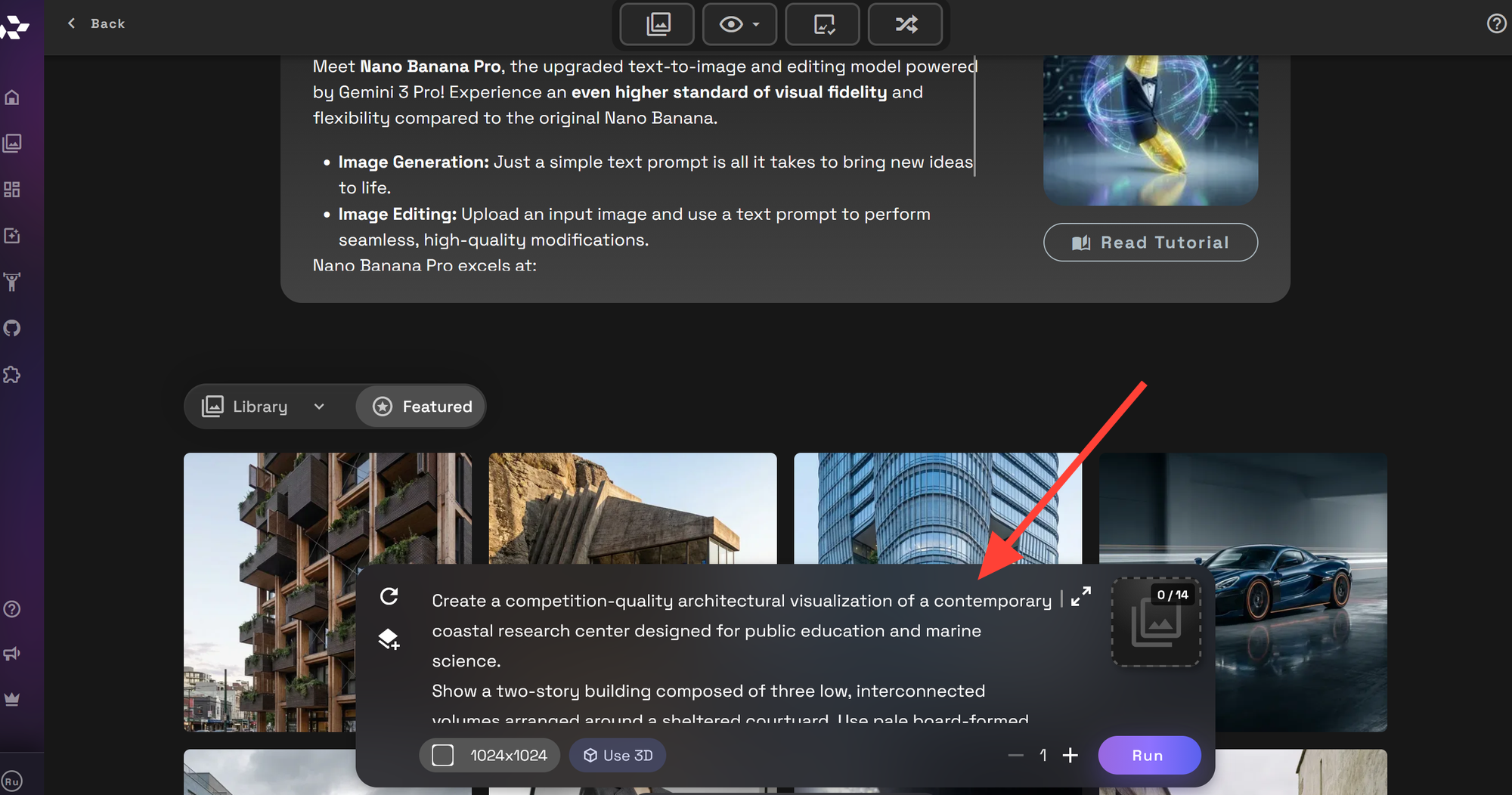
Task: Click the puzzle piece extensions icon
Action: tap(12, 375)
